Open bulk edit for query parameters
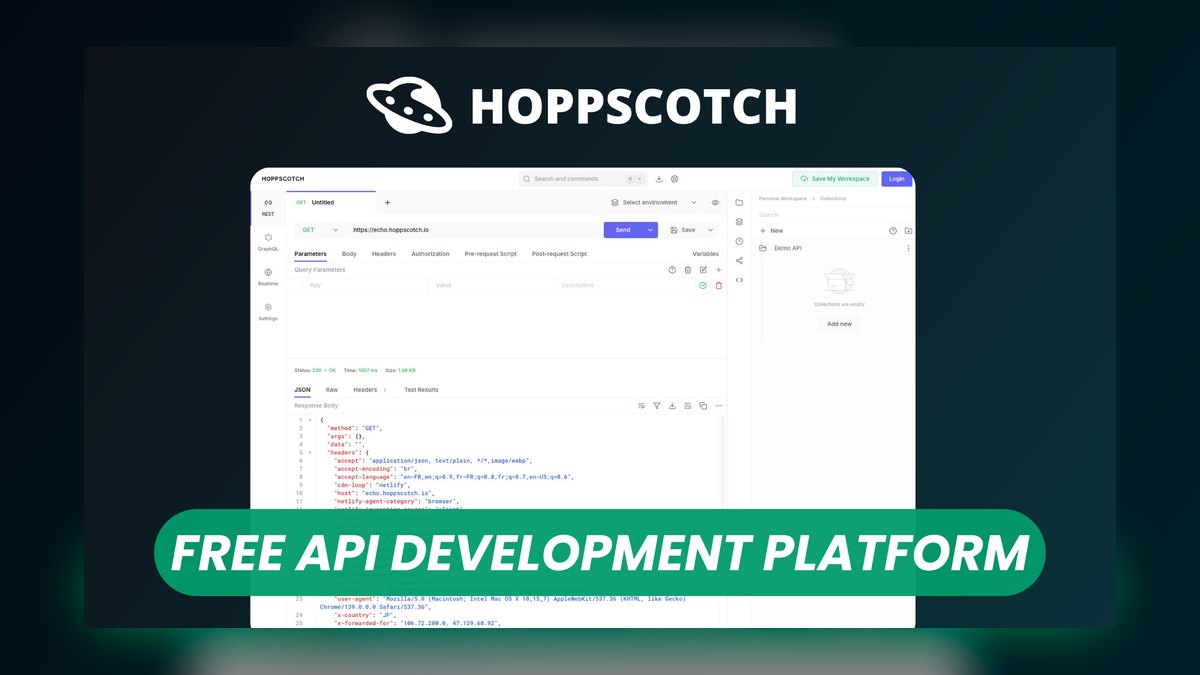The height and width of the screenshot is (675, 1200). 703,270
